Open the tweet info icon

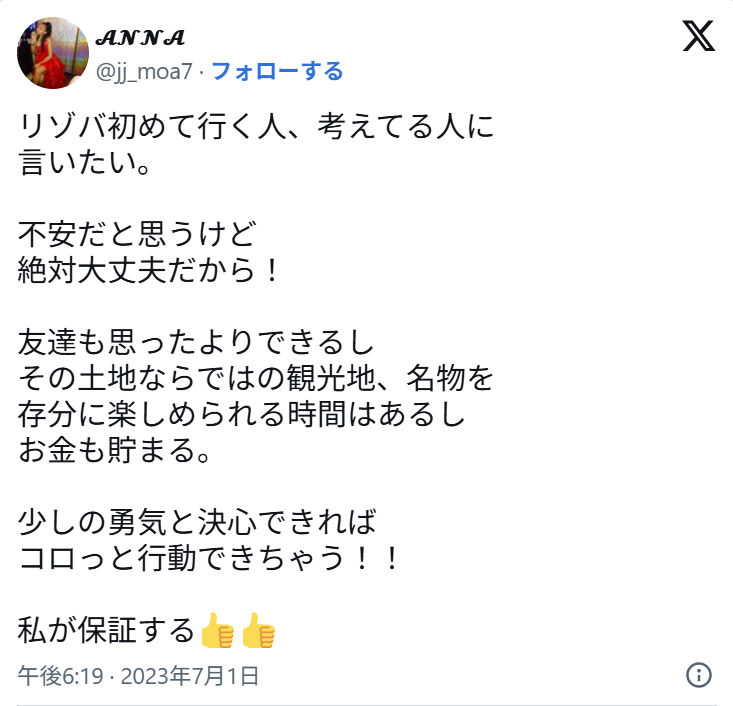pyautogui.click(x=700, y=674)
